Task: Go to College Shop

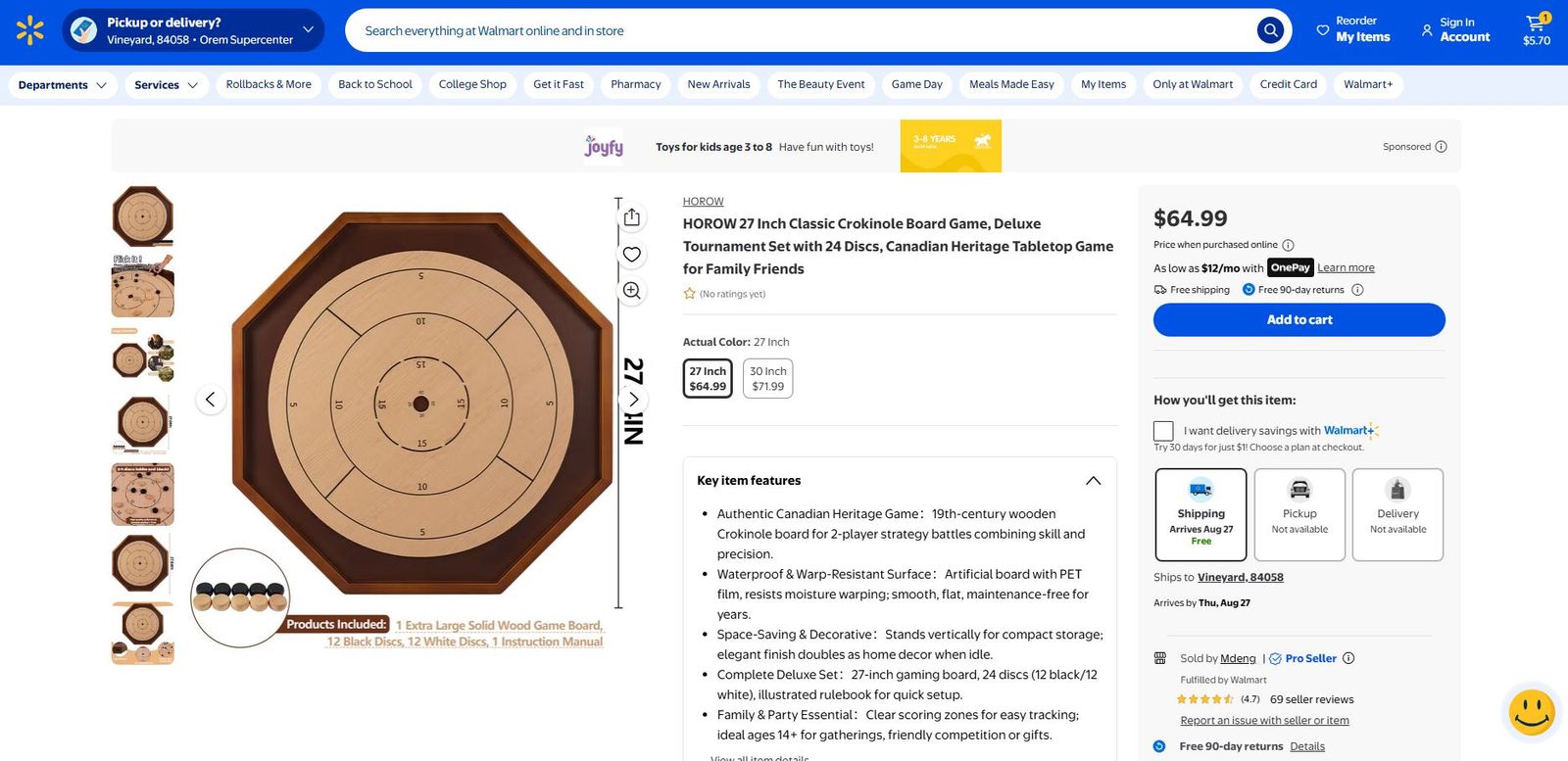Action: [x=472, y=85]
